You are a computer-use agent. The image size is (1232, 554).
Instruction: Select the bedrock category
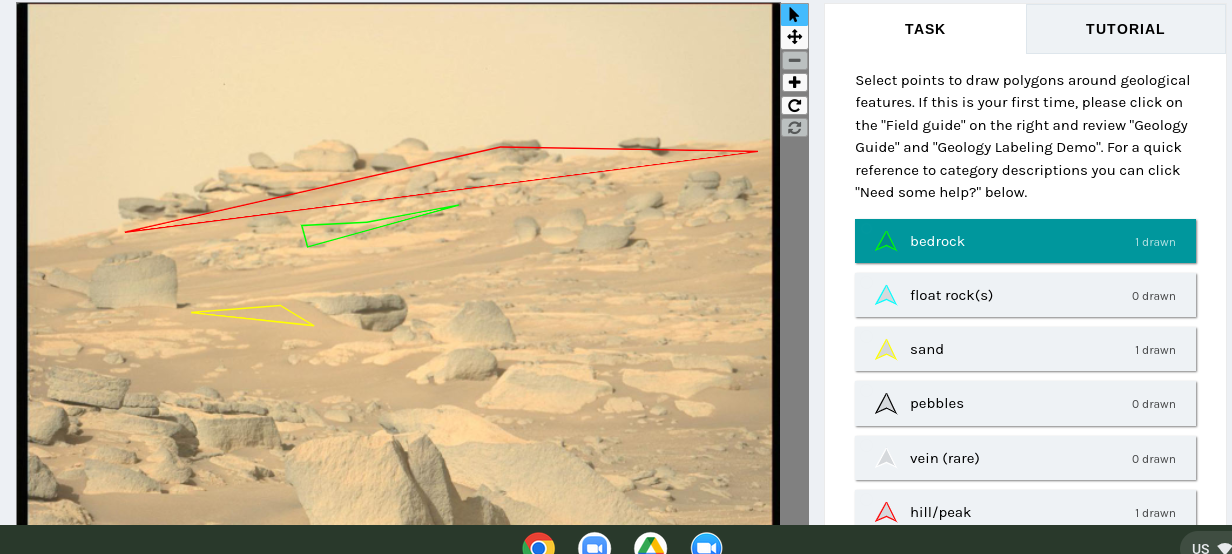point(1025,241)
